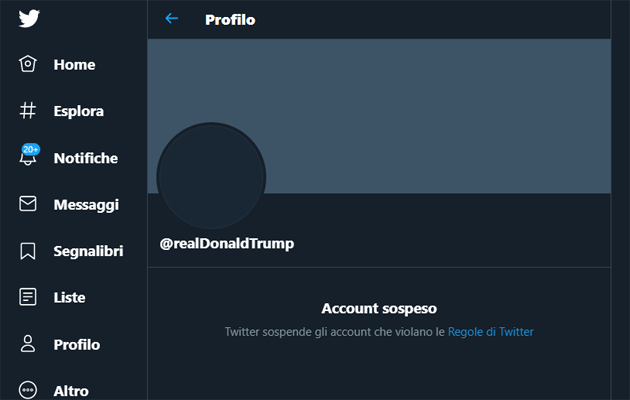Screen dimensions: 630x400
Task: Open the Segnalibri menu label
Action: coord(90,251)
